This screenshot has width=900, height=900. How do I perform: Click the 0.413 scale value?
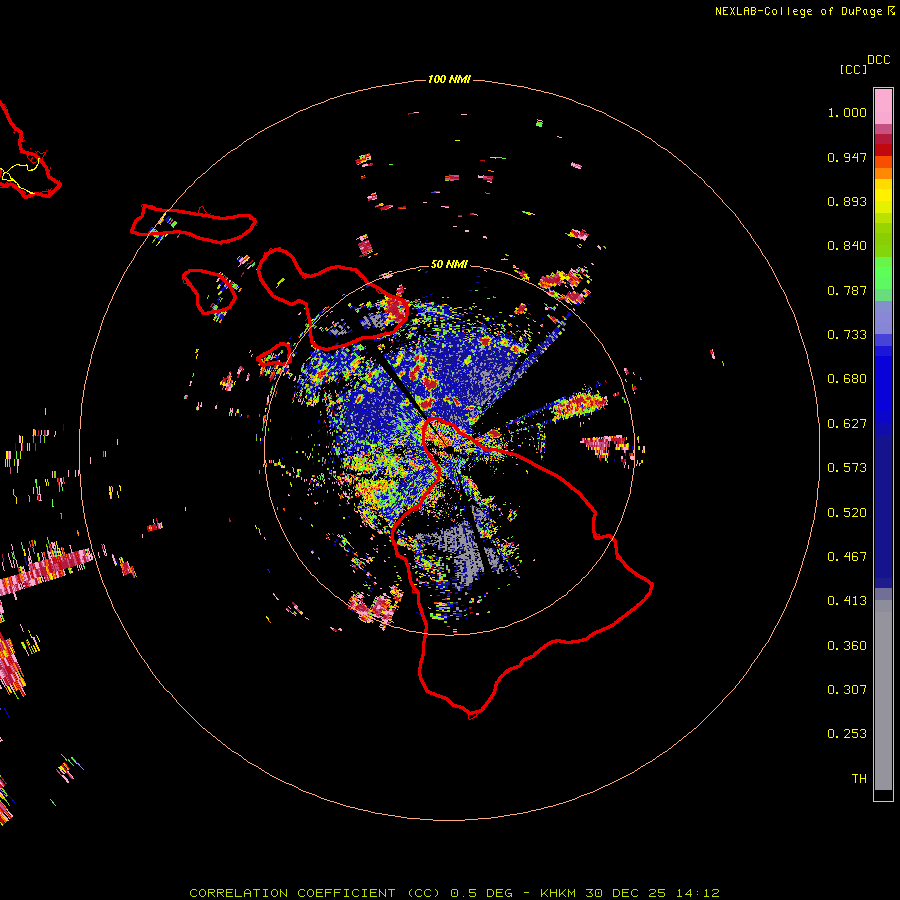click(847, 601)
